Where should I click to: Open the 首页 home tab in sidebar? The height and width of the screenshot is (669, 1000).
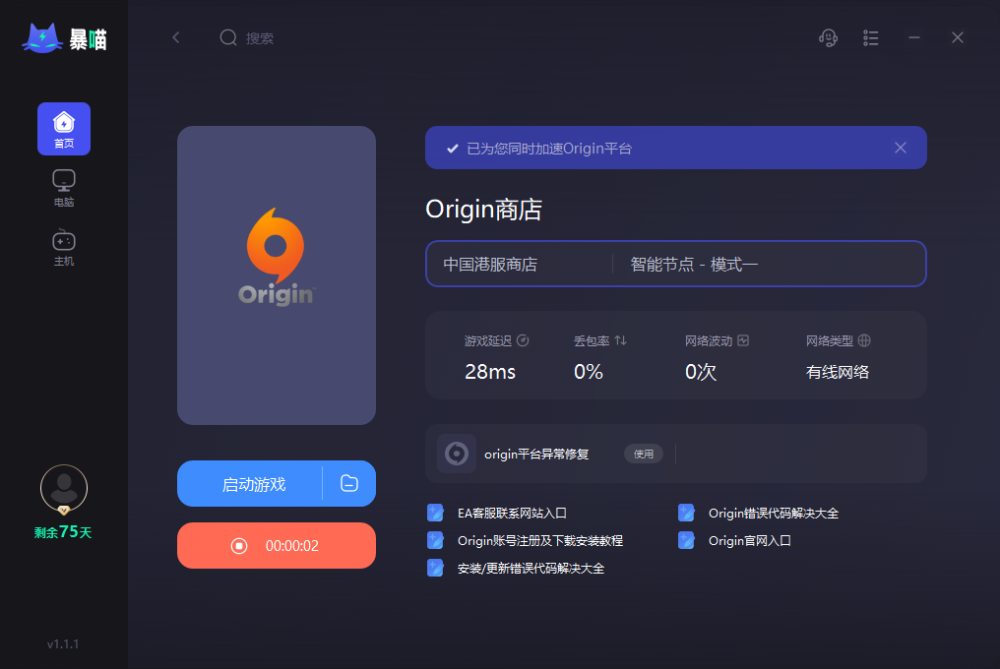point(64,129)
